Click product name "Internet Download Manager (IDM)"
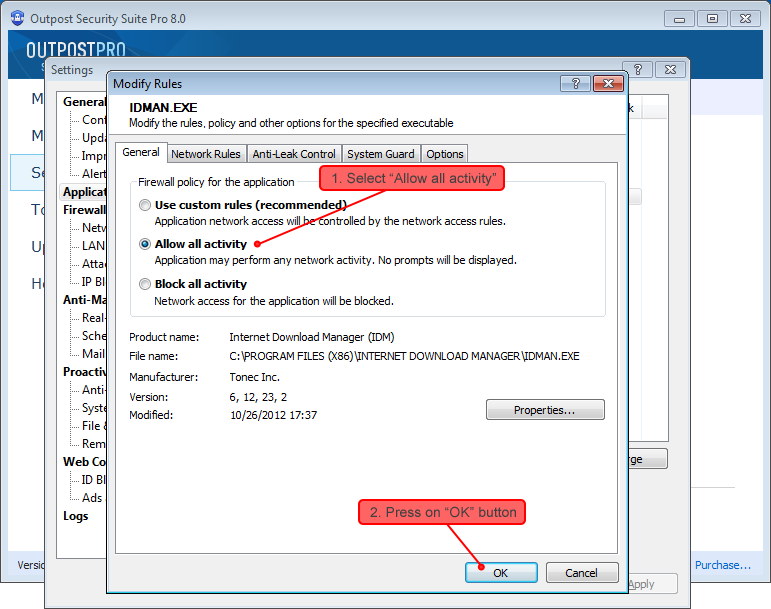 coord(312,337)
